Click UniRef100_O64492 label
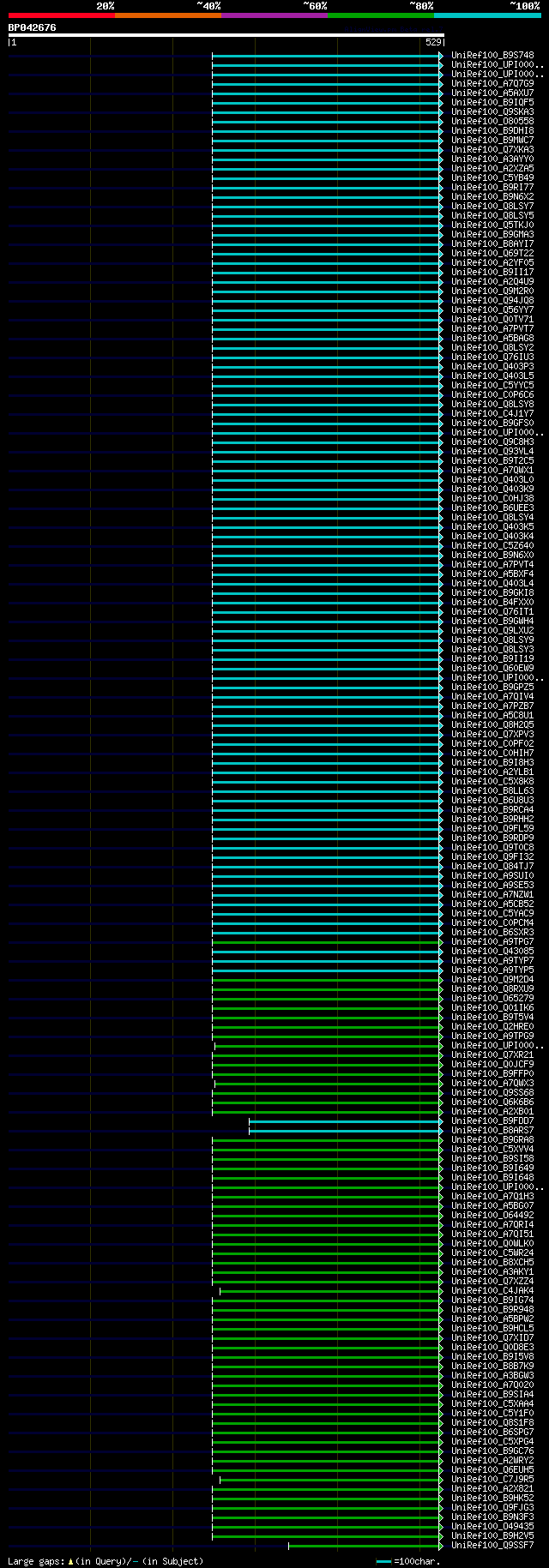 [492, 1216]
